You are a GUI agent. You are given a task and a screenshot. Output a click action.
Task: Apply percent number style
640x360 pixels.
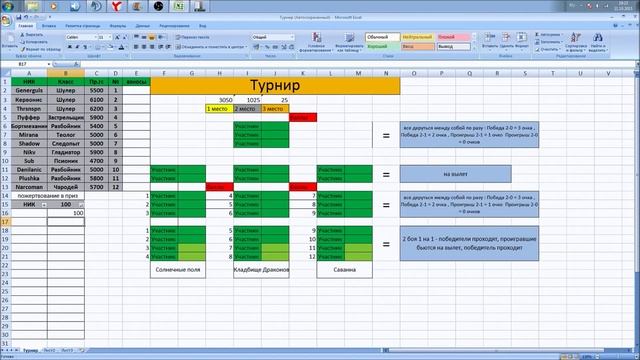[267, 47]
